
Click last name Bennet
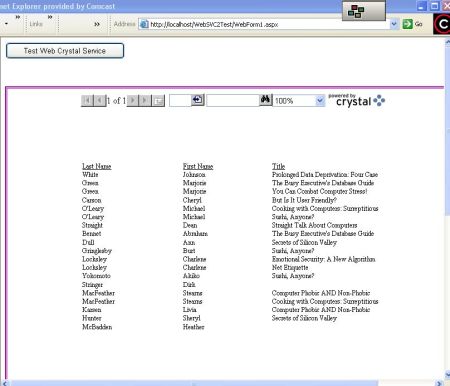point(92,234)
